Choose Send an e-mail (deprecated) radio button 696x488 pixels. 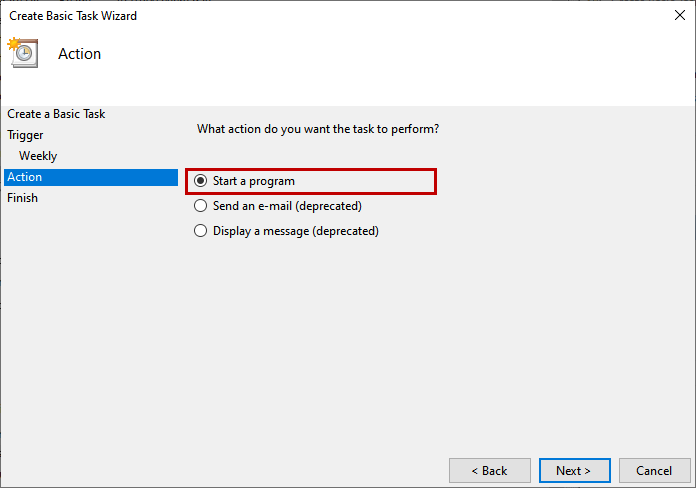[x=201, y=206]
